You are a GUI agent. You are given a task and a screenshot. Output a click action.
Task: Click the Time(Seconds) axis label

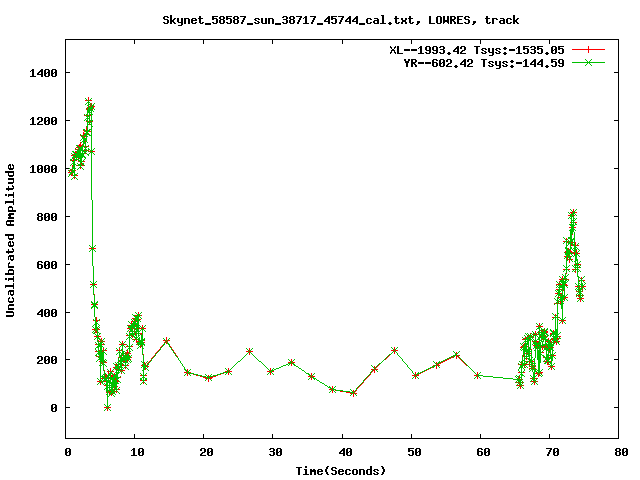coord(340,471)
